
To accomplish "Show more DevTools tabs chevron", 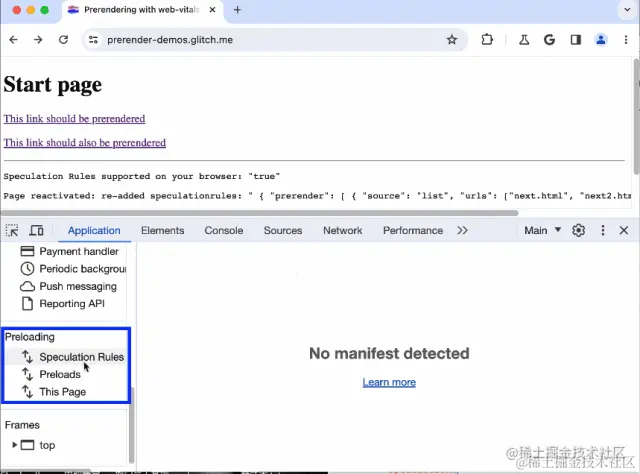I will tap(462, 230).
